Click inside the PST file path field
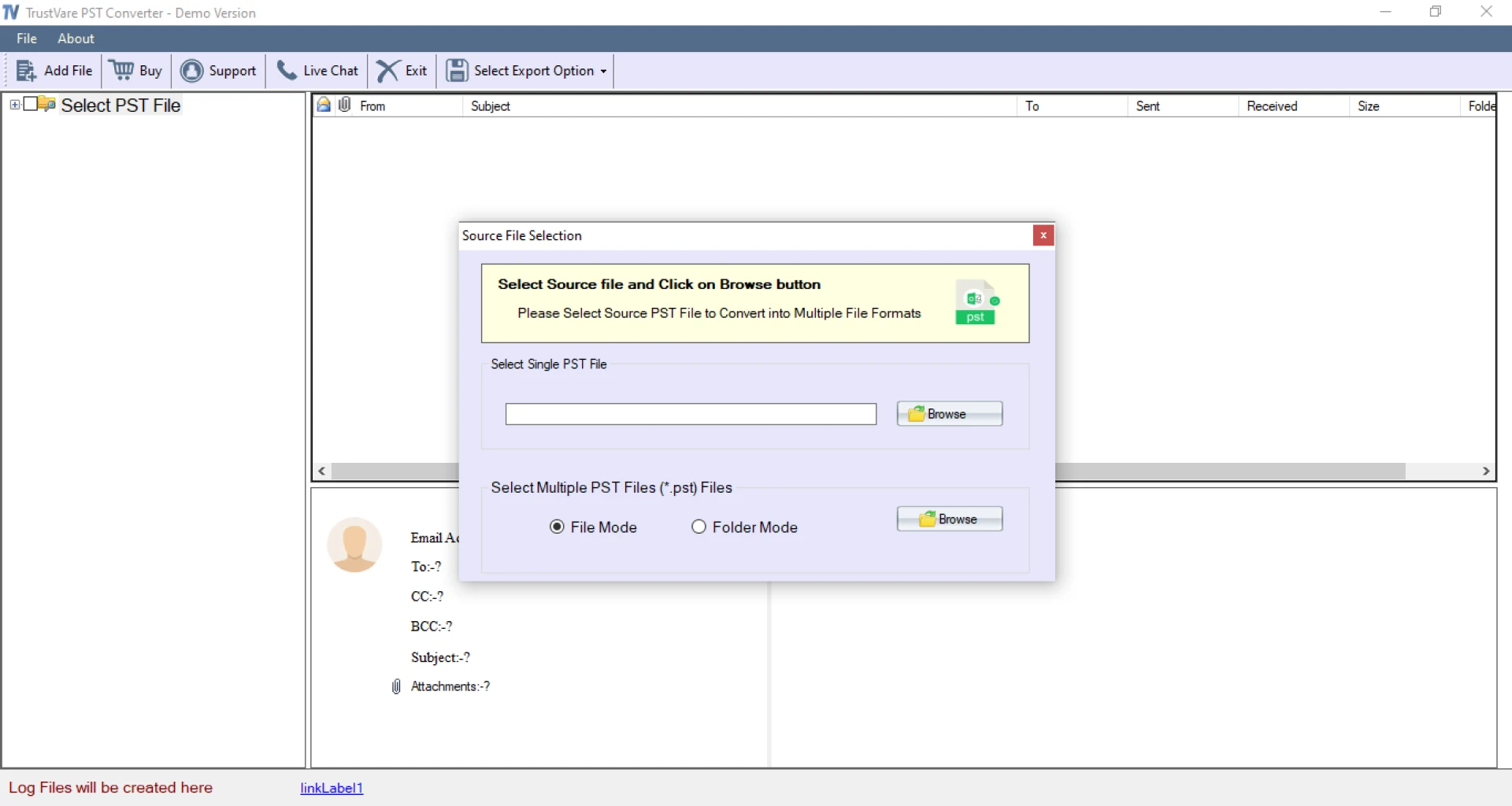The height and width of the screenshot is (806, 1512). click(x=691, y=413)
